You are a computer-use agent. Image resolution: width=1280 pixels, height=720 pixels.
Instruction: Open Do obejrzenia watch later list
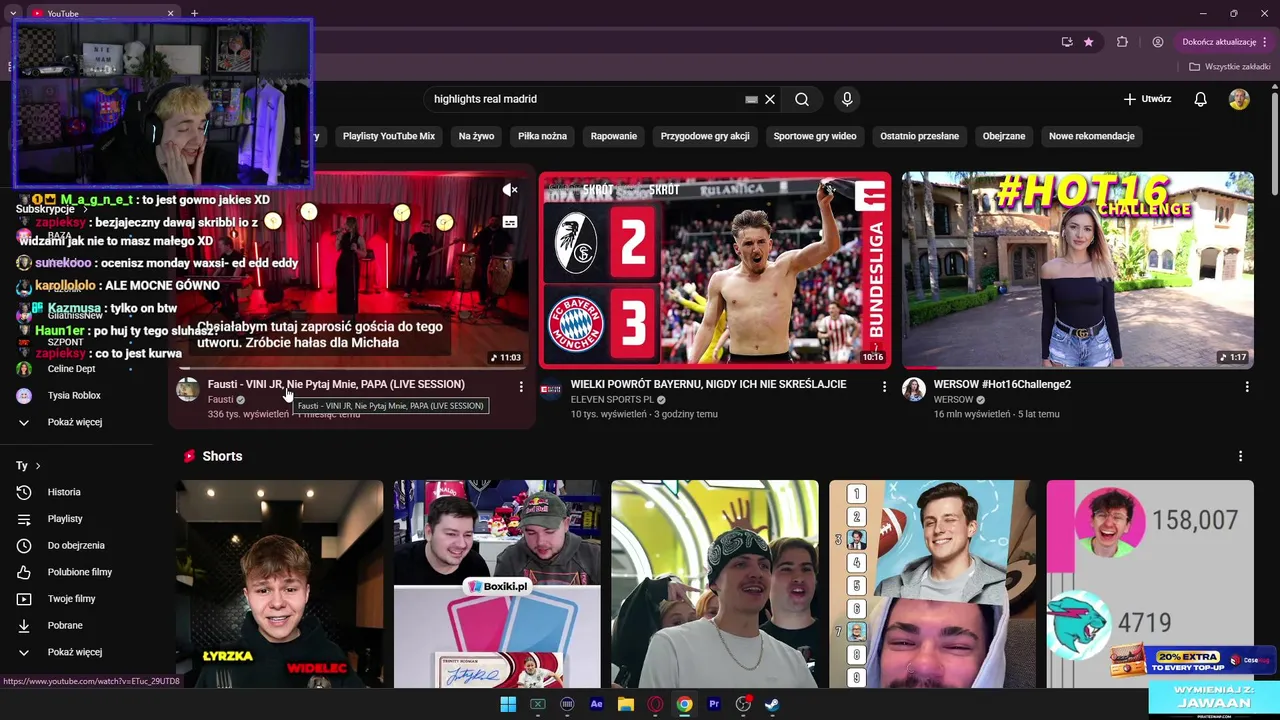click(x=77, y=545)
